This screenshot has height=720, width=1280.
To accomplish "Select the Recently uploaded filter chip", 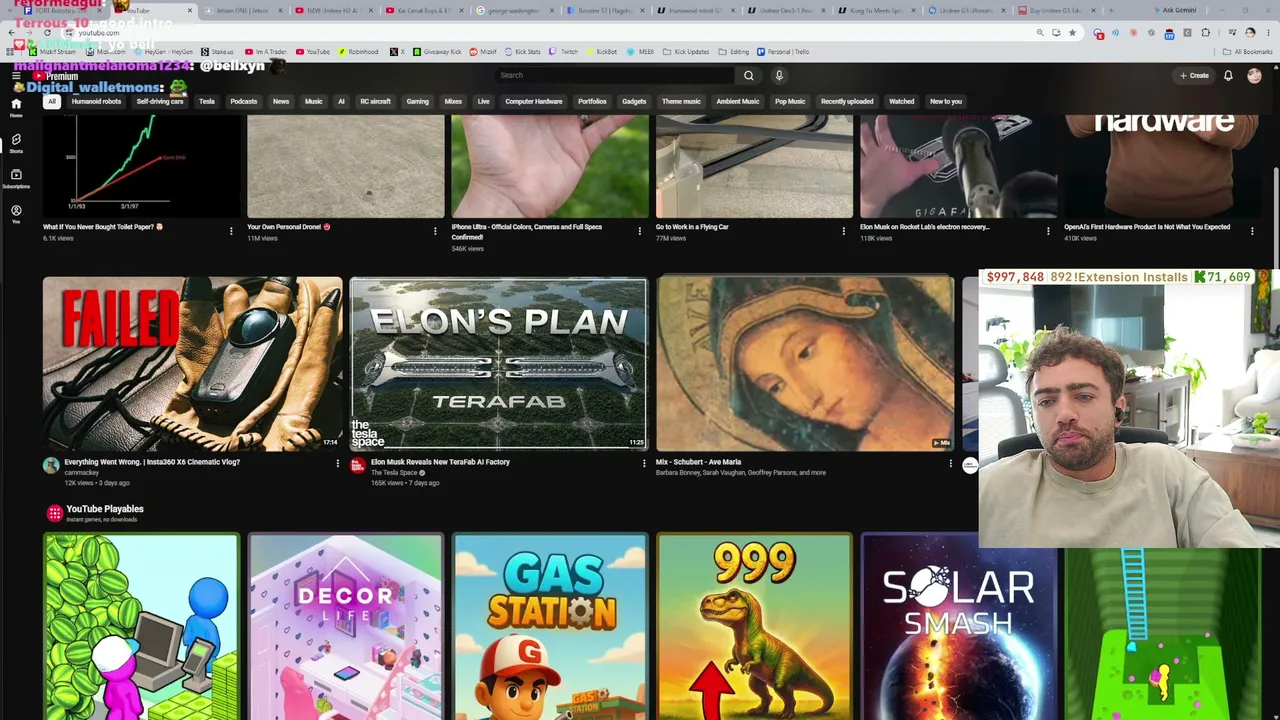I will (847, 101).
